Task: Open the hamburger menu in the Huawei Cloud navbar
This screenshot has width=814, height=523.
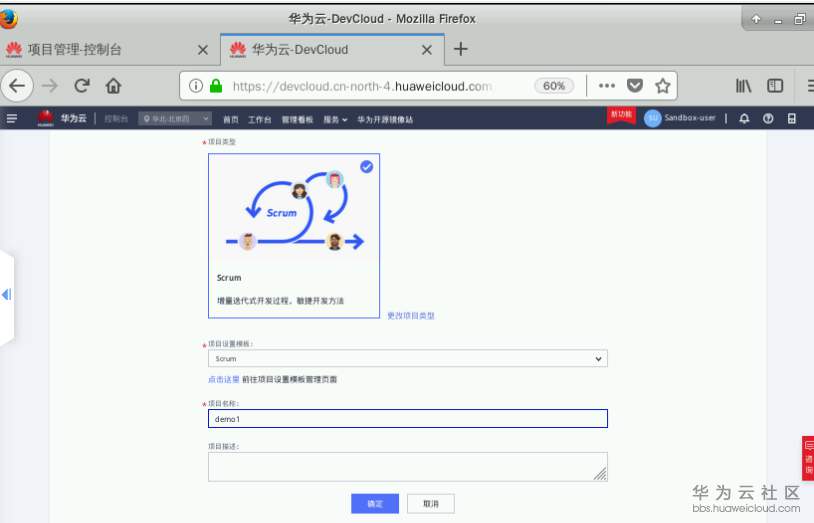Action: point(11,119)
